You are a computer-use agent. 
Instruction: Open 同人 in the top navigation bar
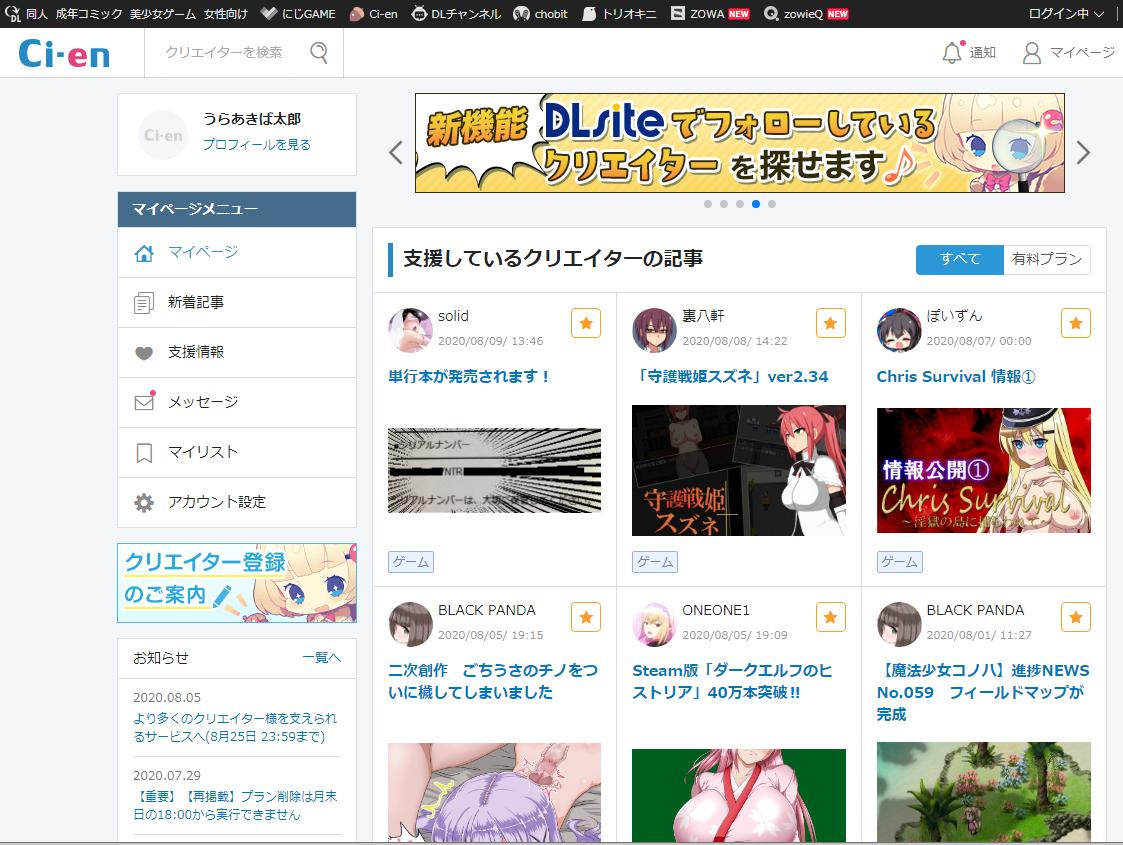pos(37,14)
